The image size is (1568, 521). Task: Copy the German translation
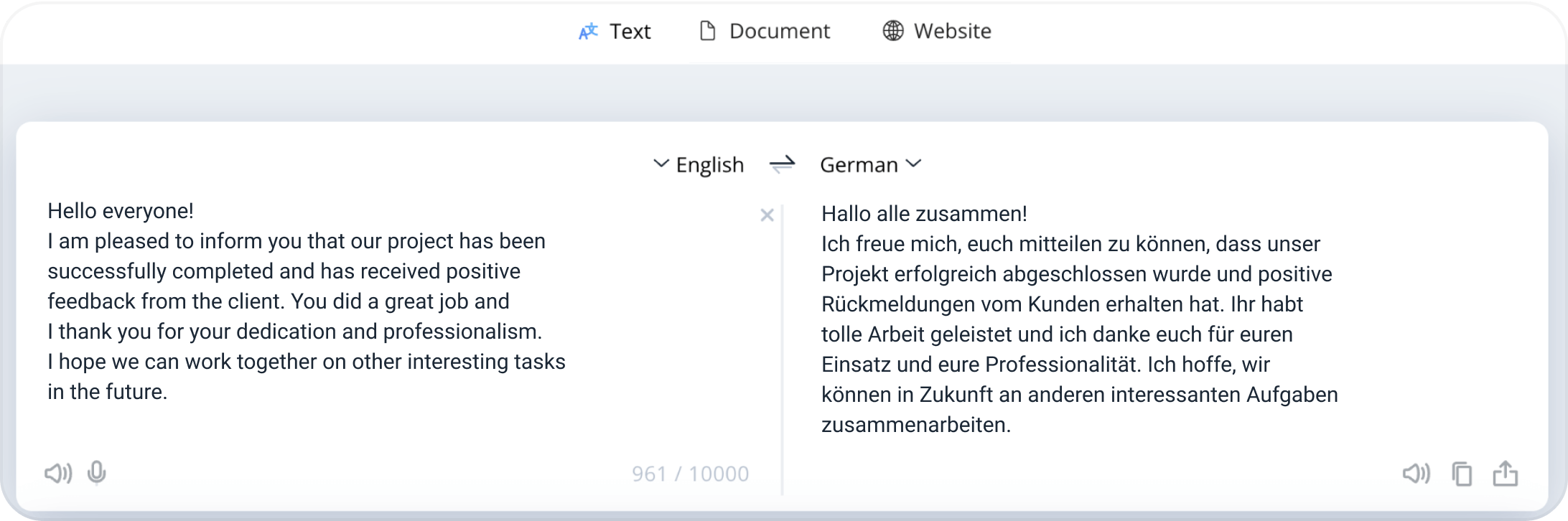click(1462, 474)
